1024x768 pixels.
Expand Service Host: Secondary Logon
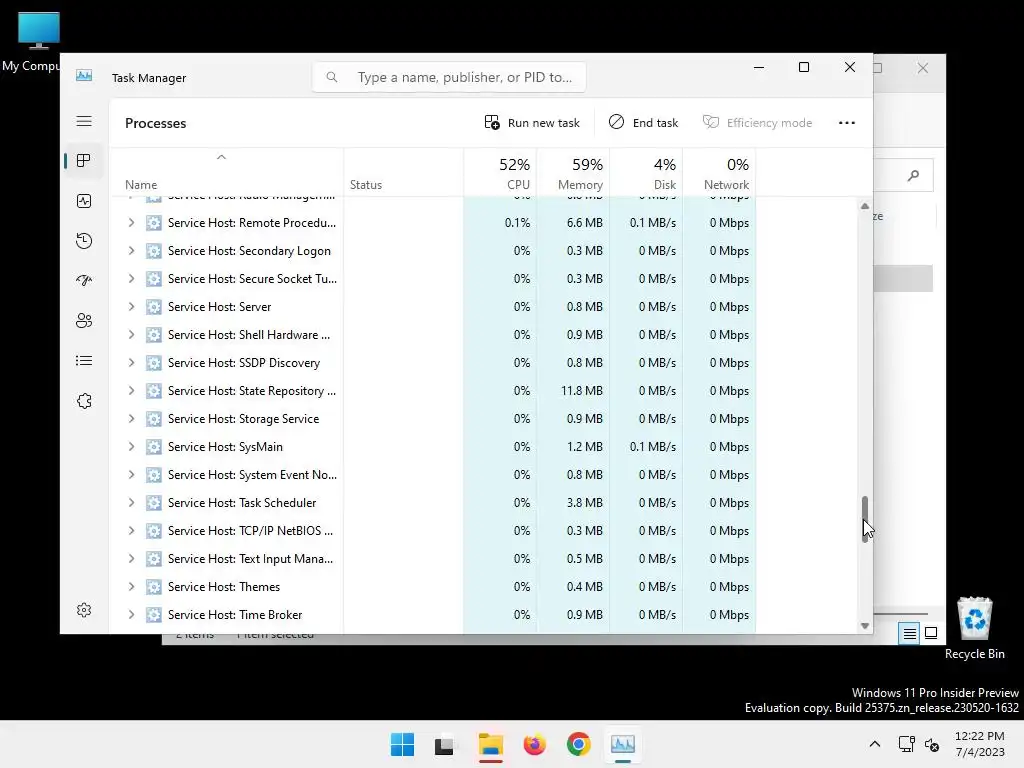click(x=131, y=251)
